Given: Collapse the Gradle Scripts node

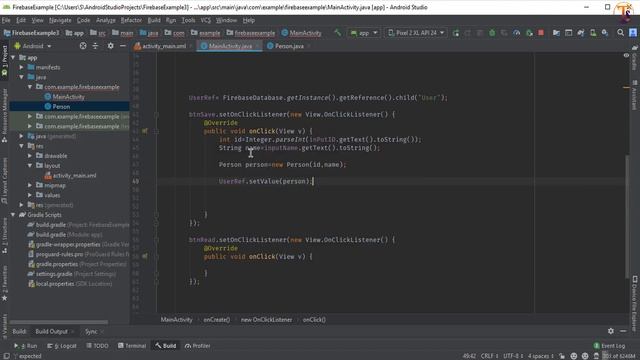Looking at the screenshot, I should (13, 215).
